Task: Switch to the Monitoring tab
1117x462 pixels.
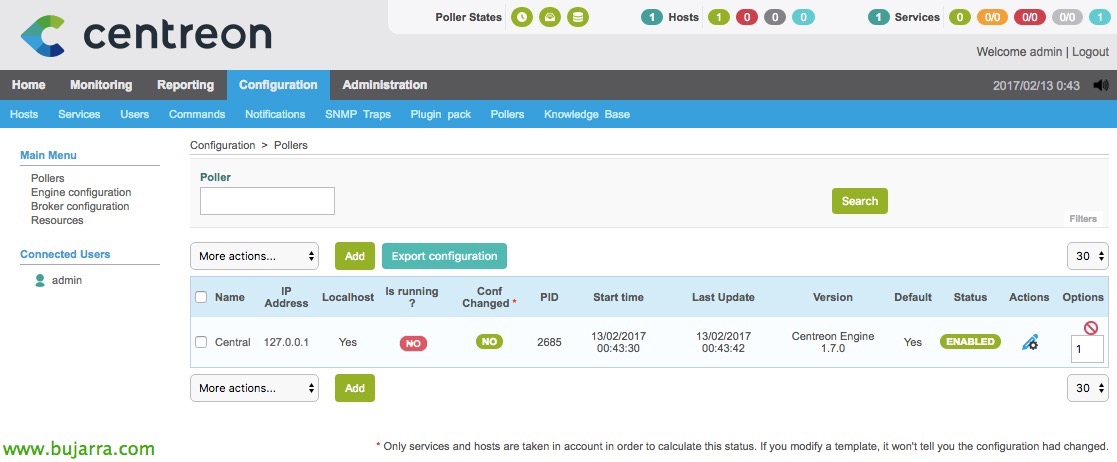Action: (x=101, y=85)
